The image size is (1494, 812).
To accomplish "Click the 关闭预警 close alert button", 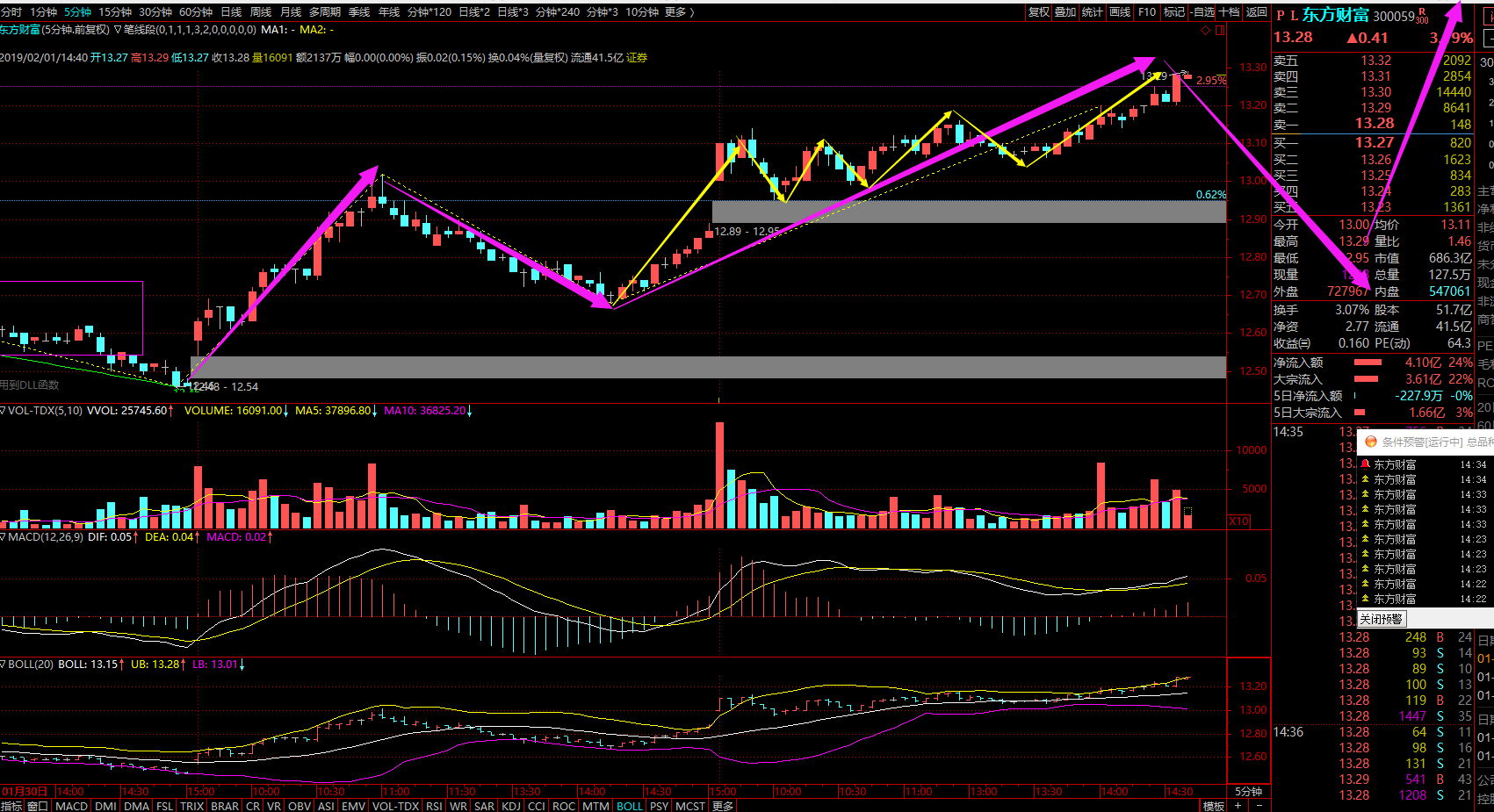I will [x=1382, y=619].
